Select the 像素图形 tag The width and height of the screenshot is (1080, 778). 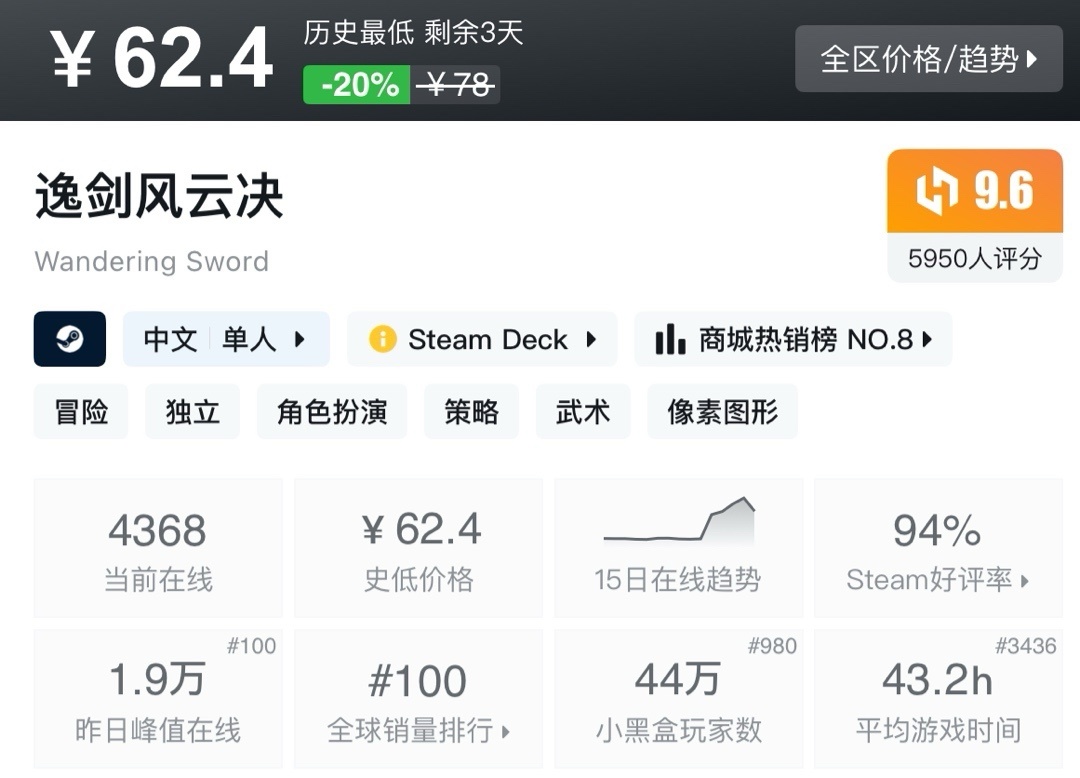723,412
